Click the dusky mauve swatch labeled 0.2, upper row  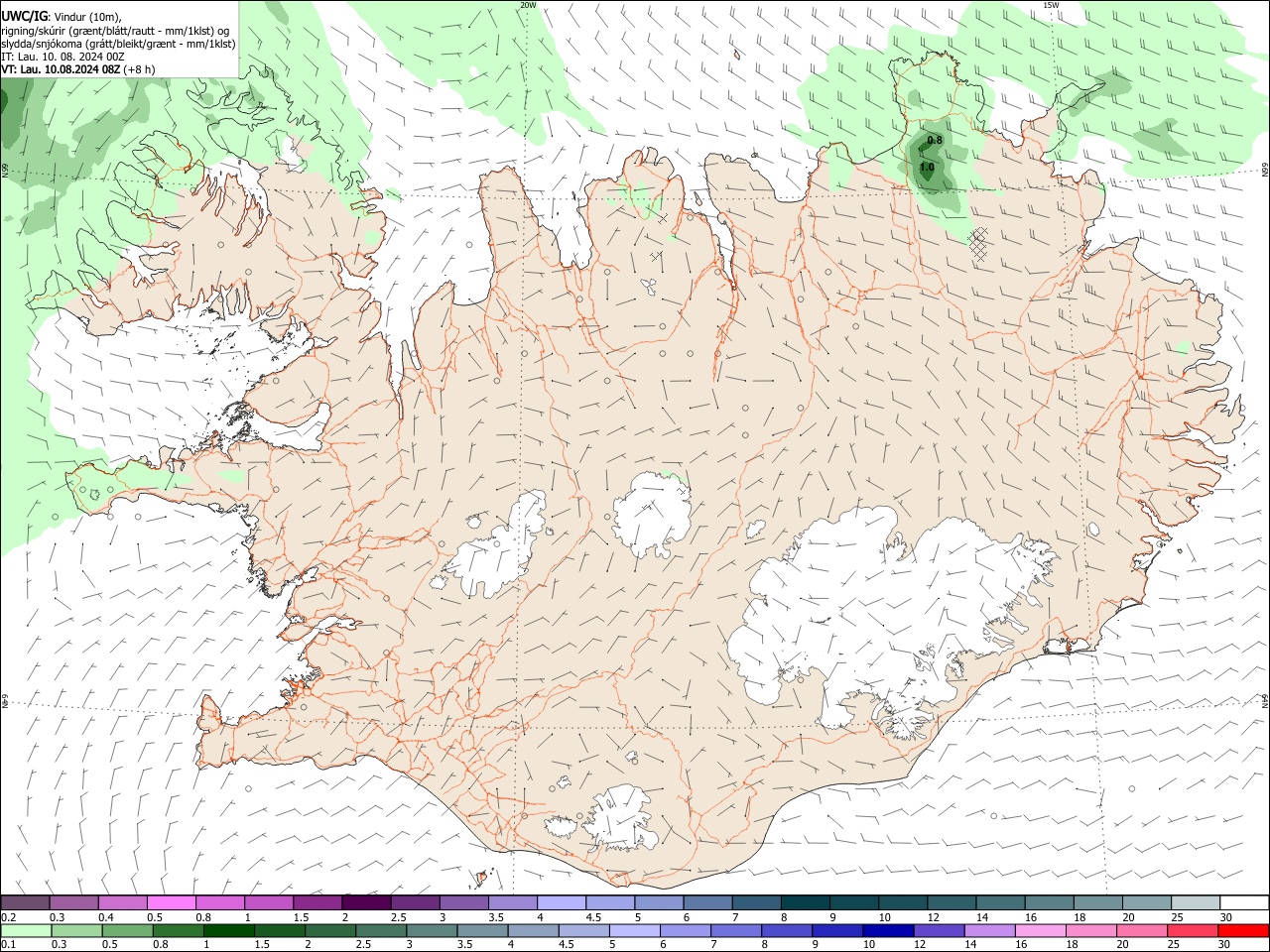[25, 902]
